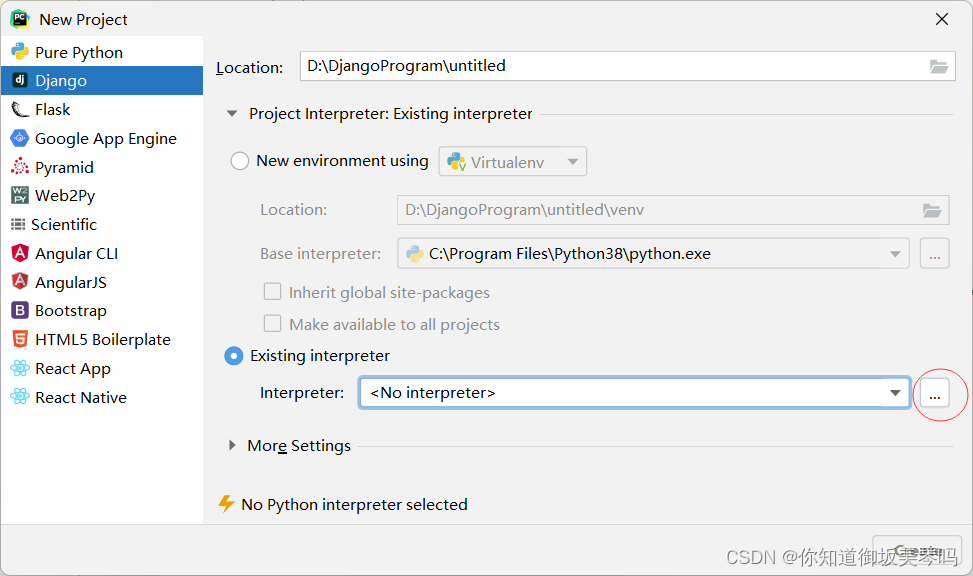Collapse Project Interpreter section
973x576 pixels.
click(232, 114)
